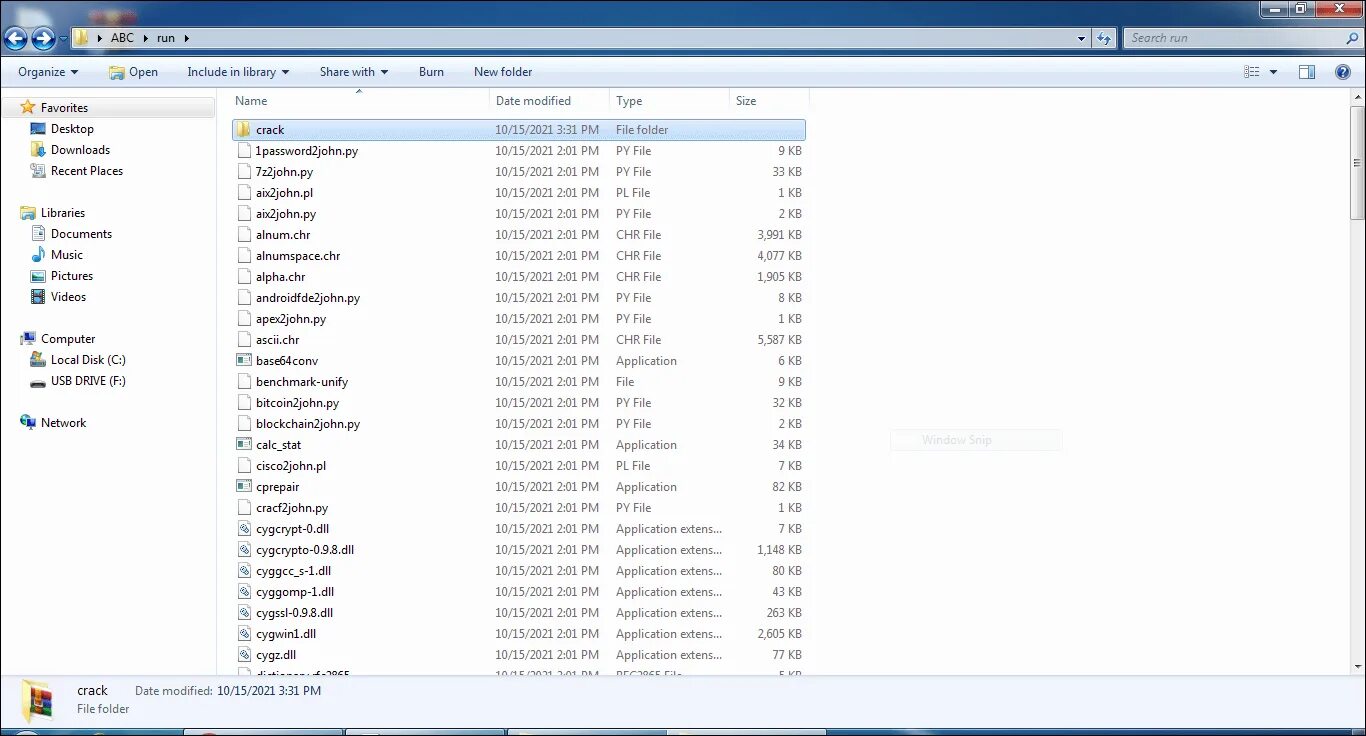Viewport: 1366px width, 736px height.
Task: Select the calc_stat application icon
Action: [245, 445]
